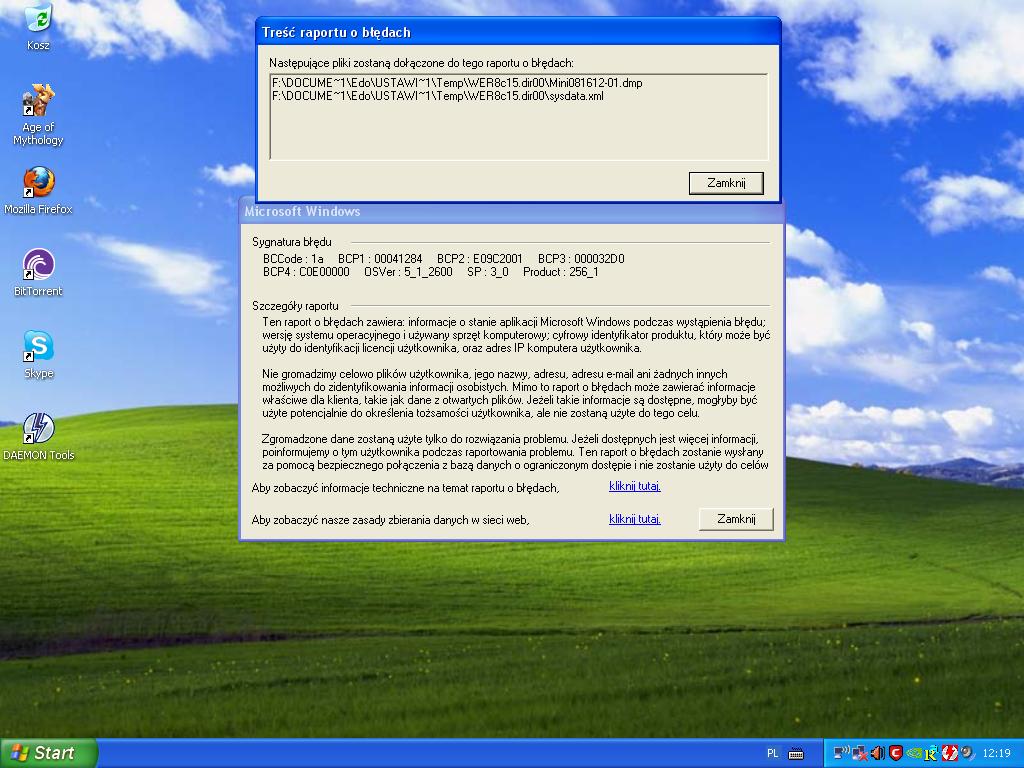Click the red Comodo shield tray icon
This screenshot has height=768, width=1024.
pos(896,753)
